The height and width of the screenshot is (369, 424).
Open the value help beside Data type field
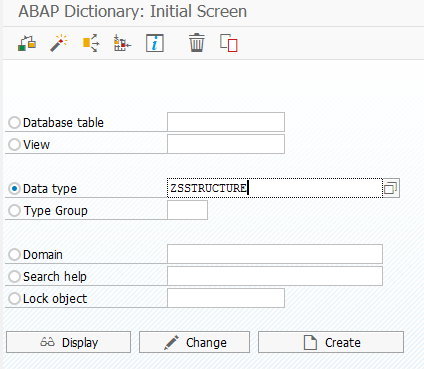[391, 188]
